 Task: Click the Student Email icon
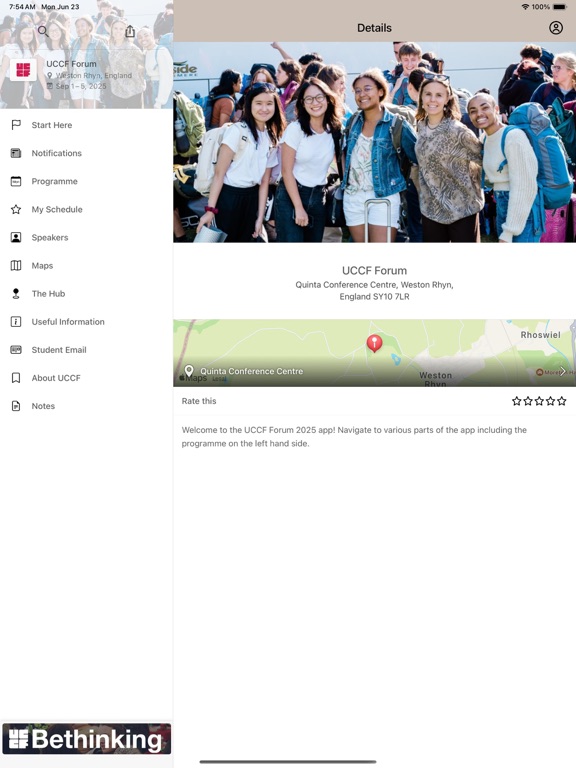[16, 350]
